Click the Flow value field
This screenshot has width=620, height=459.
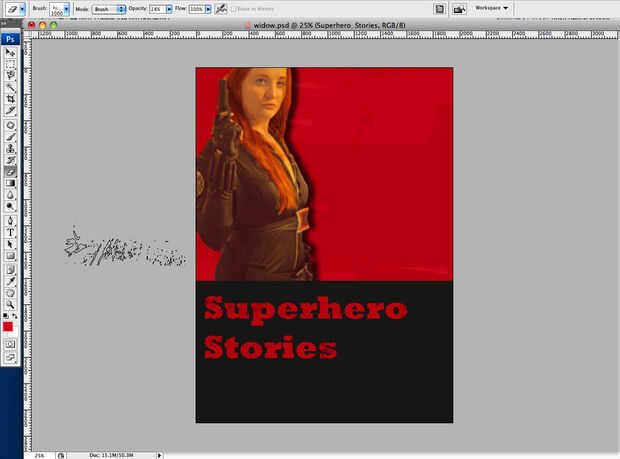click(197, 9)
